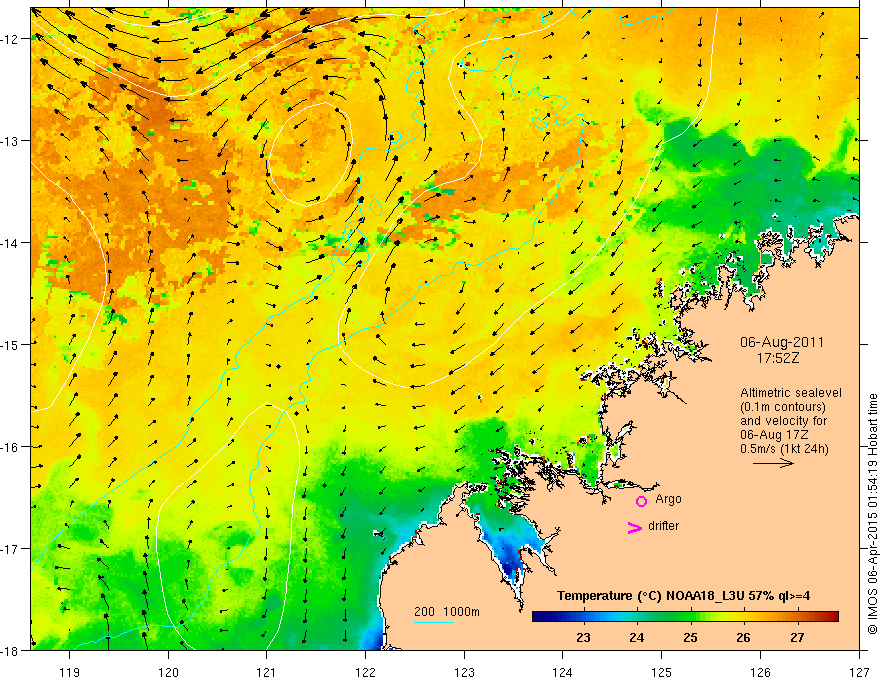Click the latitude label -13
This screenshot has width=880, height=680.
[11, 140]
